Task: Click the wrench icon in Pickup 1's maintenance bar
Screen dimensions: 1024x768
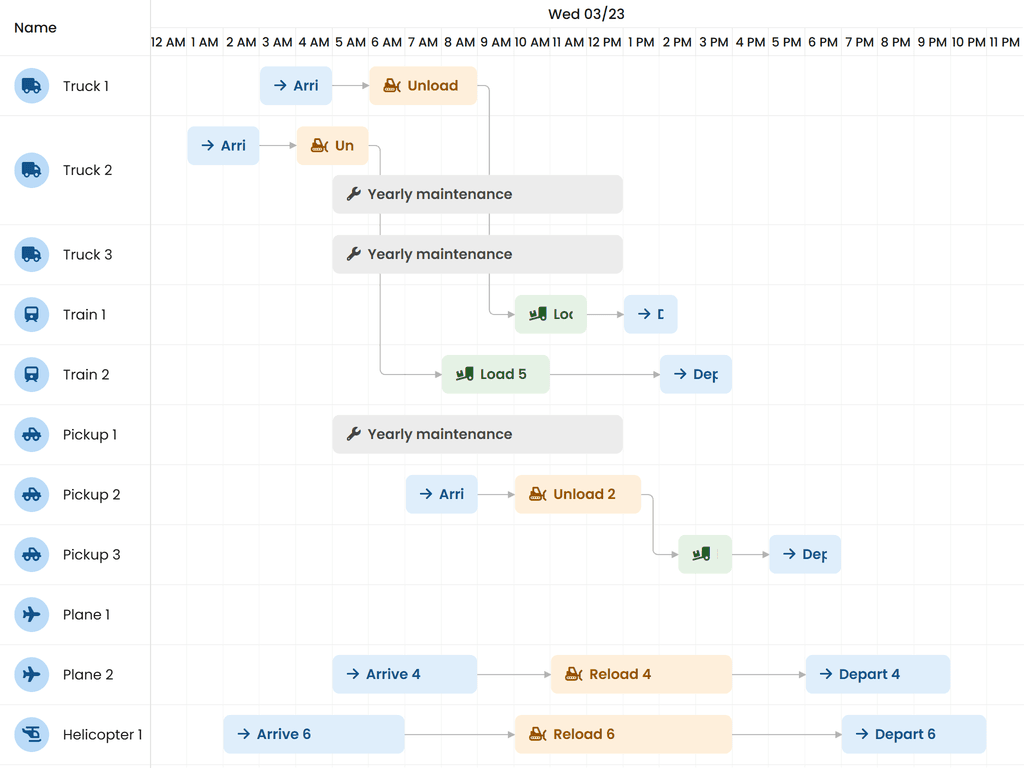Action: (354, 434)
